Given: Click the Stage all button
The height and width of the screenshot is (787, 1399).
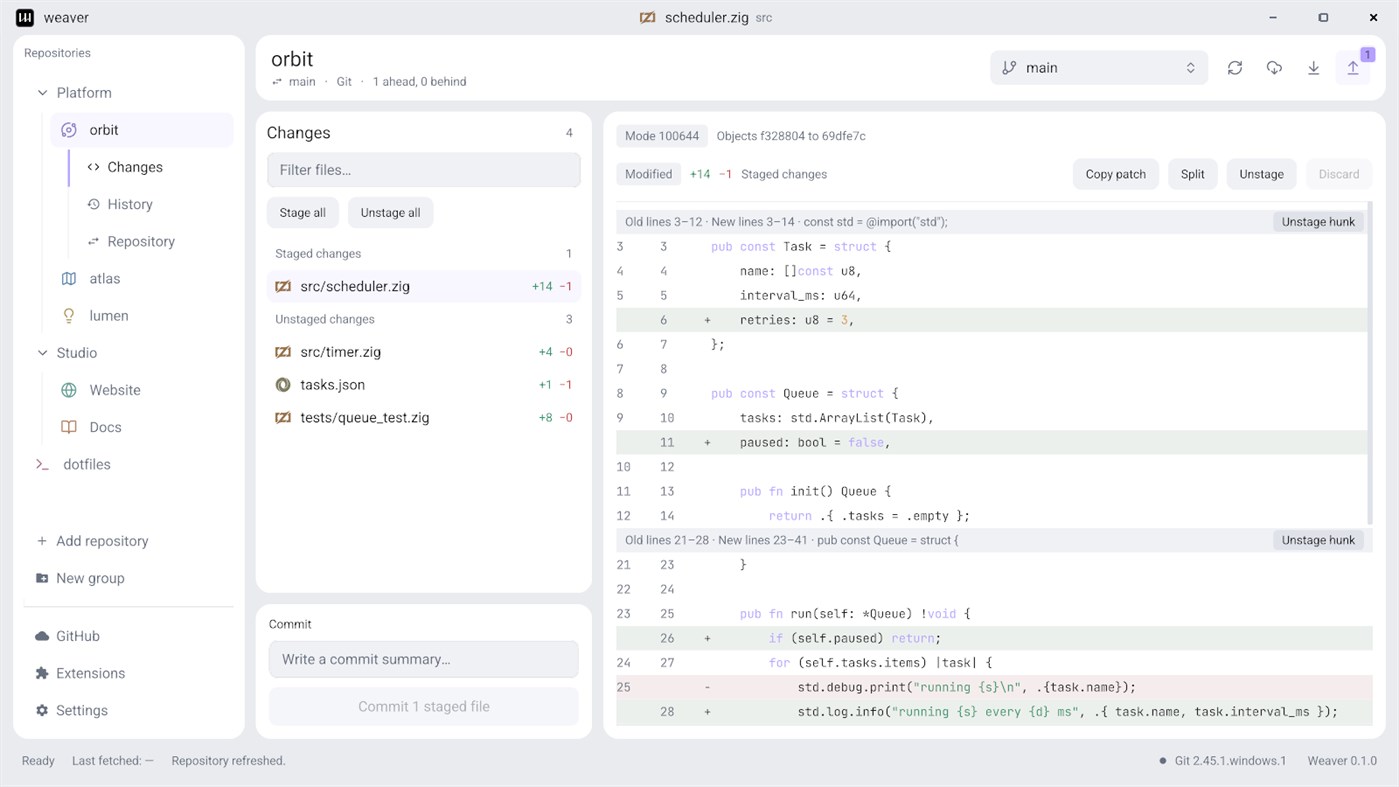Looking at the screenshot, I should click(x=303, y=212).
